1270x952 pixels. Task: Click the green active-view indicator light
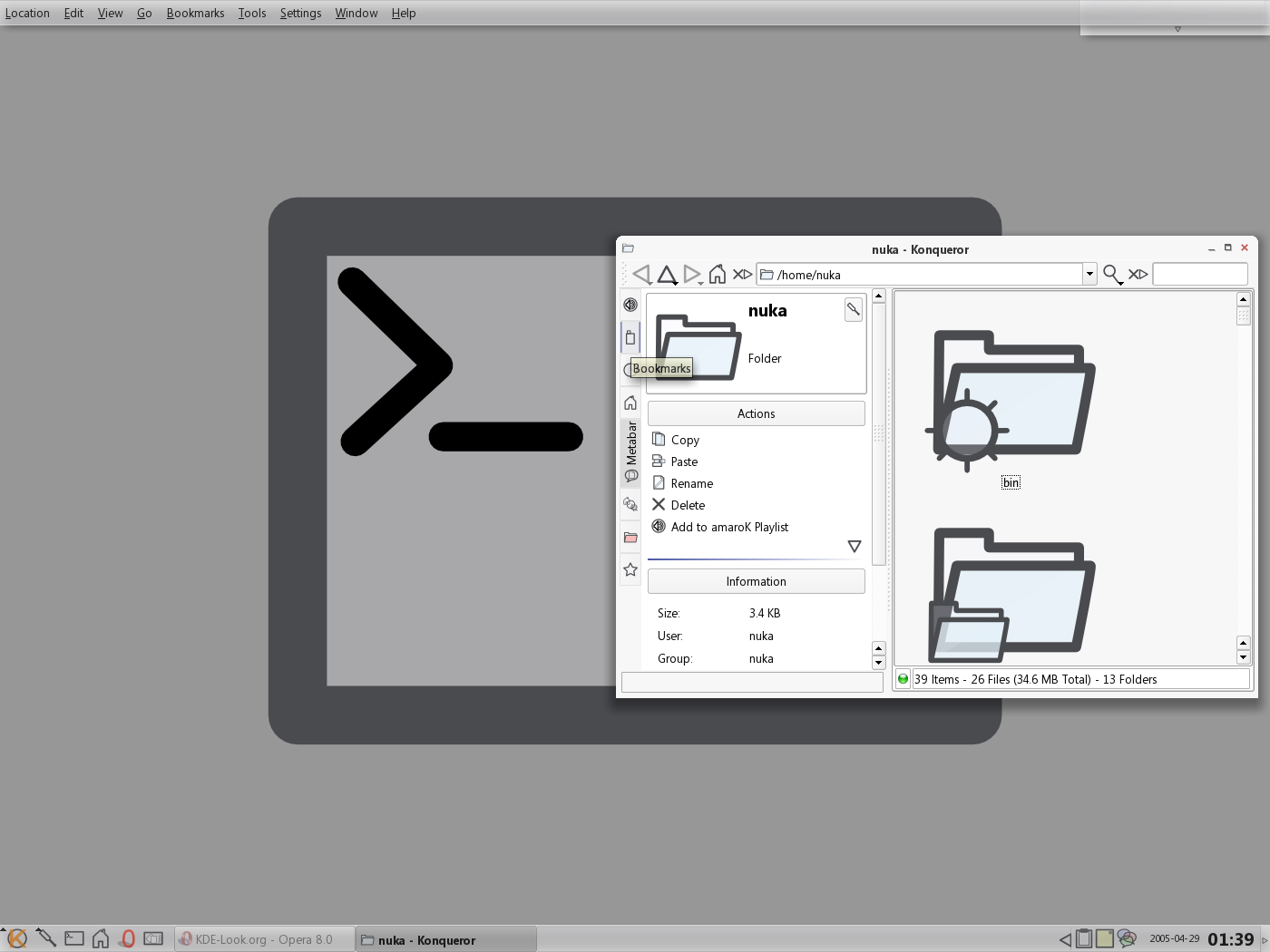click(x=903, y=679)
